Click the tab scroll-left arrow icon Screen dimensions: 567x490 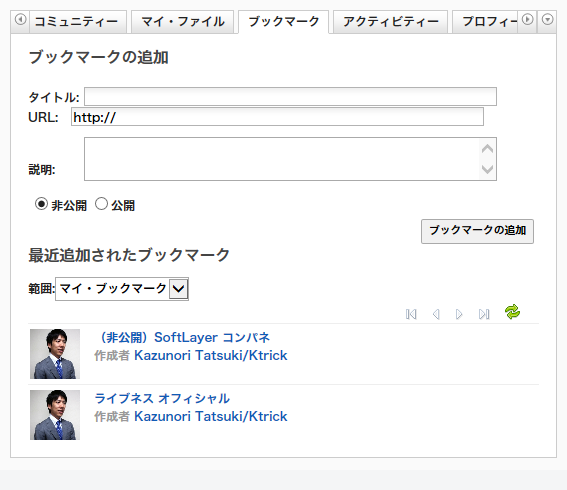click(x=20, y=19)
